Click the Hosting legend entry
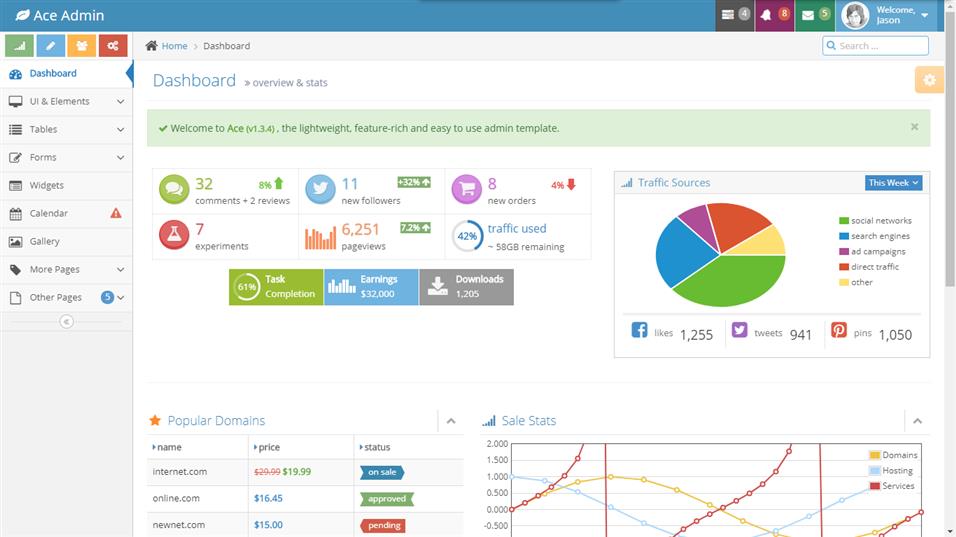This screenshot has width=956, height=537. 891,471
